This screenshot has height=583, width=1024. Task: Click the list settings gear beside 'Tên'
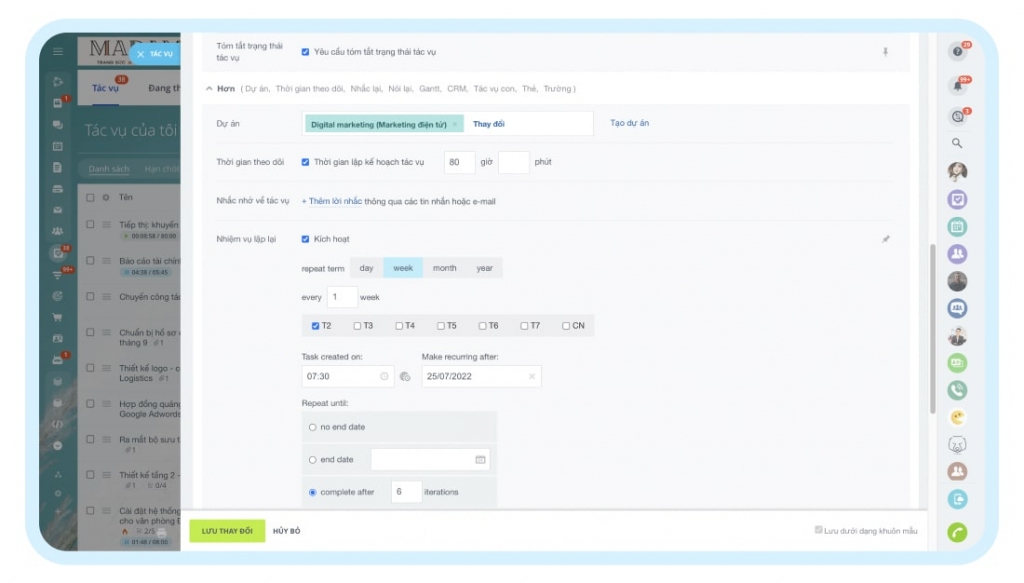[x=106, y=197]
